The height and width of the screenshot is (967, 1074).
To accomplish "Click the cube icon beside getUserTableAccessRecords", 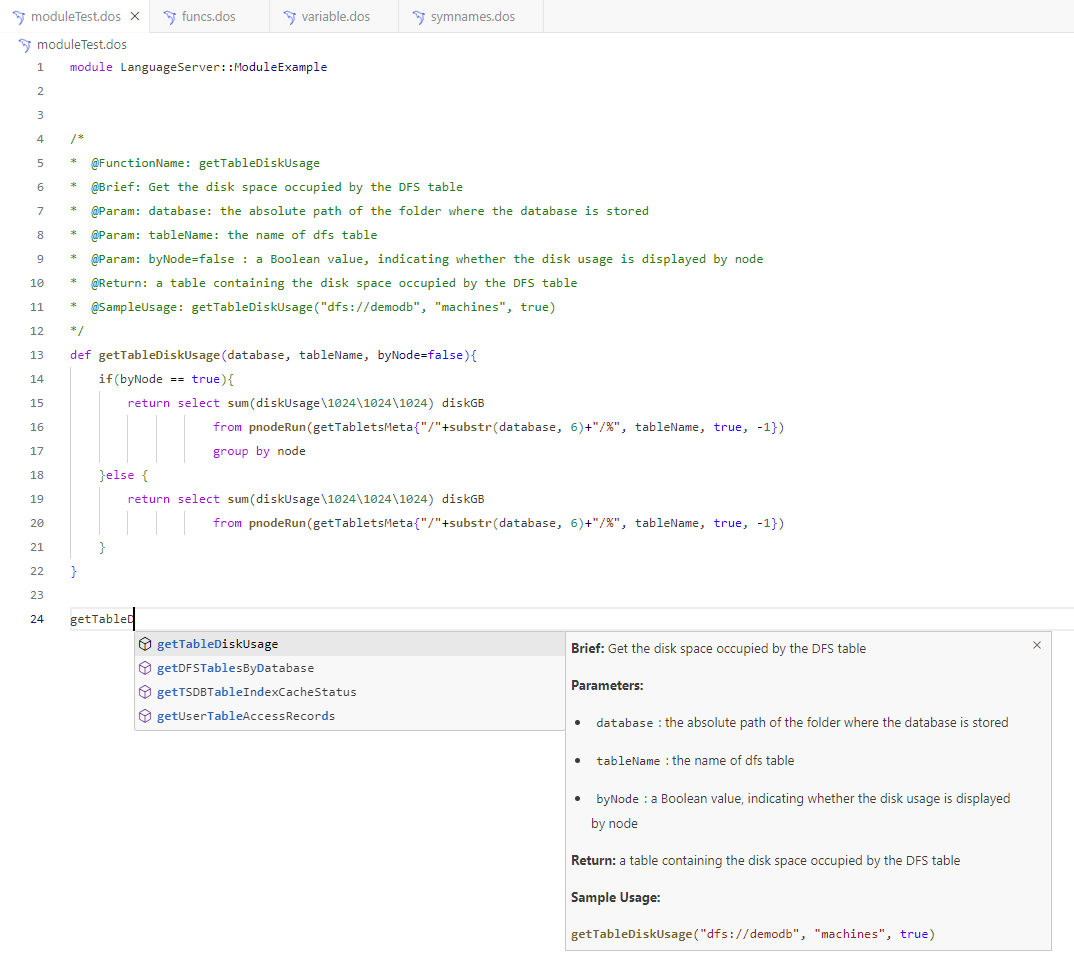I will [x=145, y=716].
